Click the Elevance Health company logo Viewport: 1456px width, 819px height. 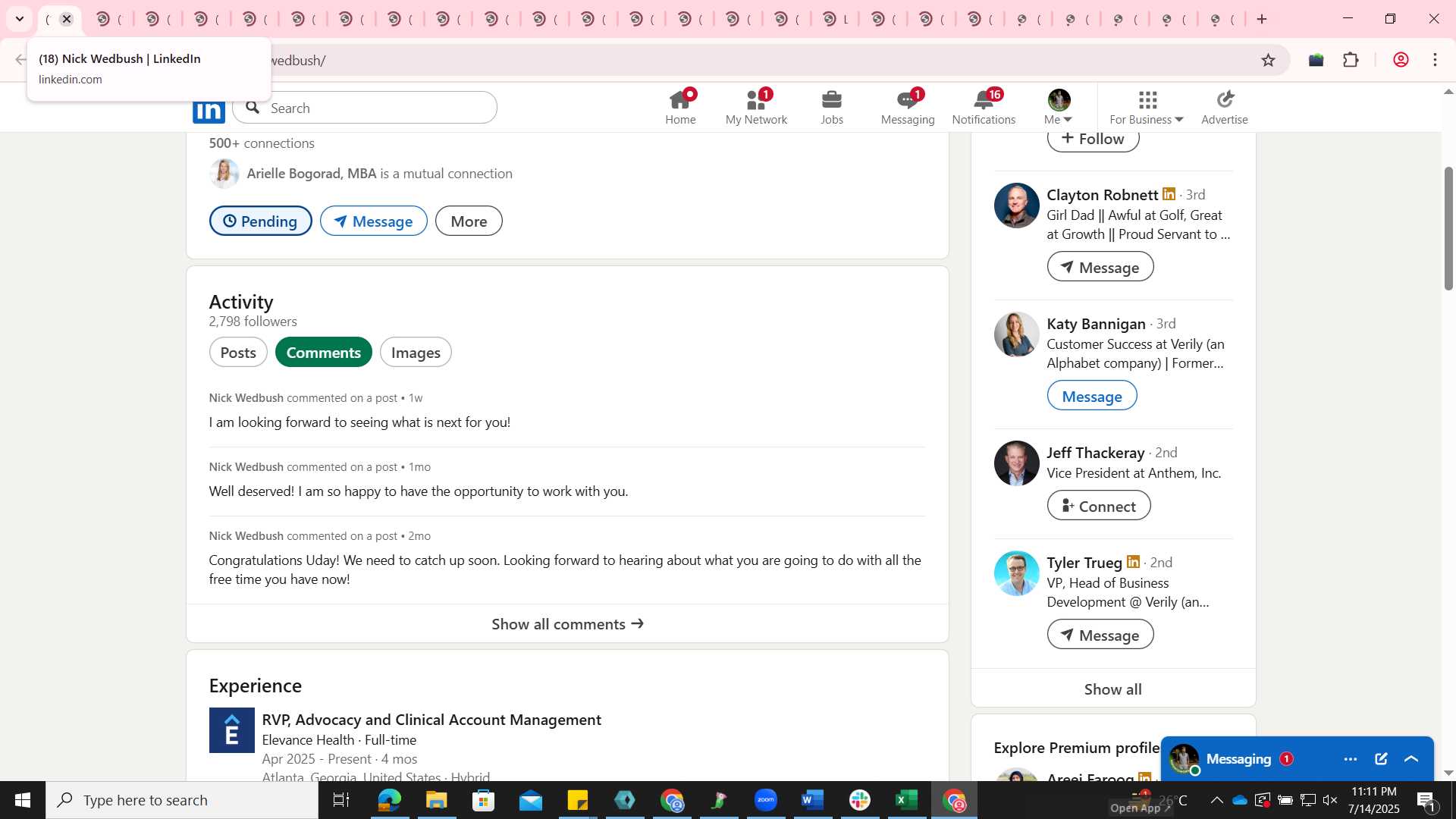pos(232,730)
